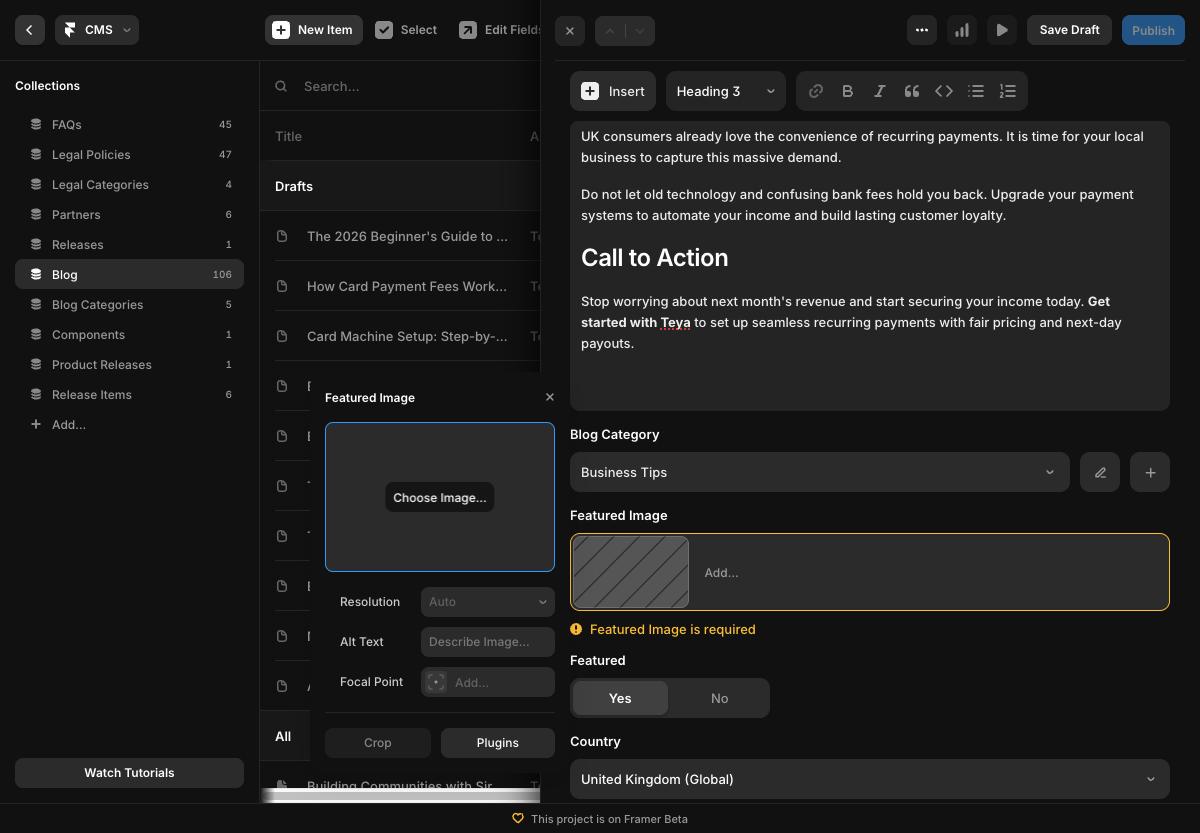This screenshot has width=1200, height=833.
Task: Insert a block quote via toolbar
Action: click(x=912, y=91)
